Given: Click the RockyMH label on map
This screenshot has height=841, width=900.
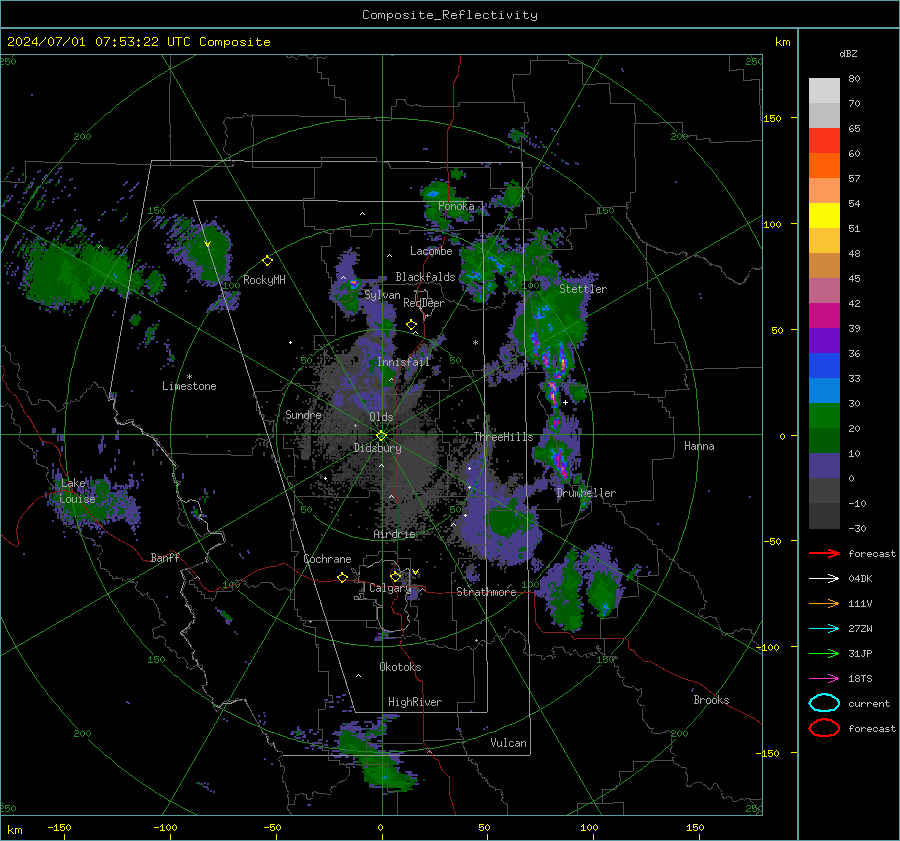Looking at the screenshot, I should coord(264,280).
